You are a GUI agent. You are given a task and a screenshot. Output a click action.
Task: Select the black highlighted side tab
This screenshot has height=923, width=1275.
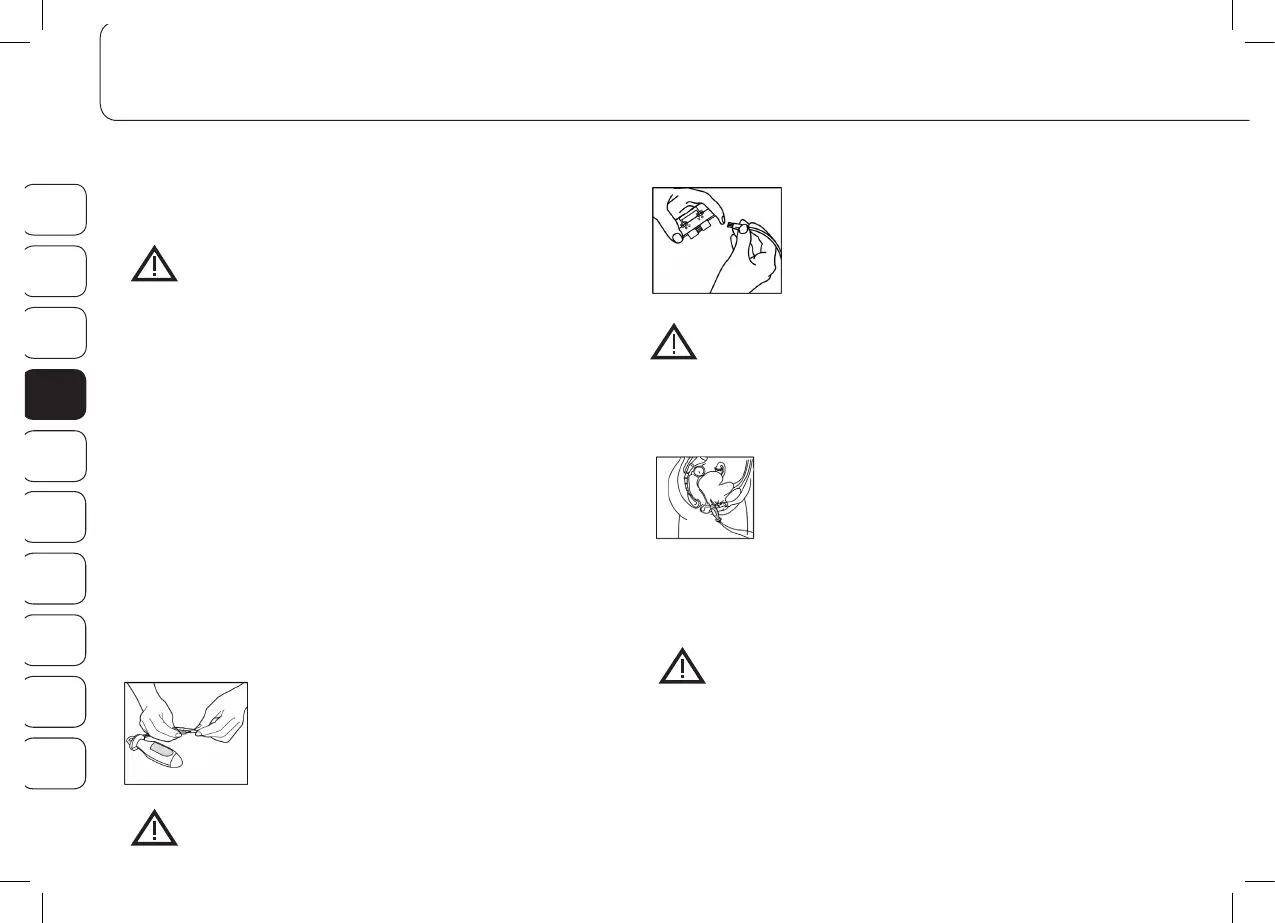(55, 394)
